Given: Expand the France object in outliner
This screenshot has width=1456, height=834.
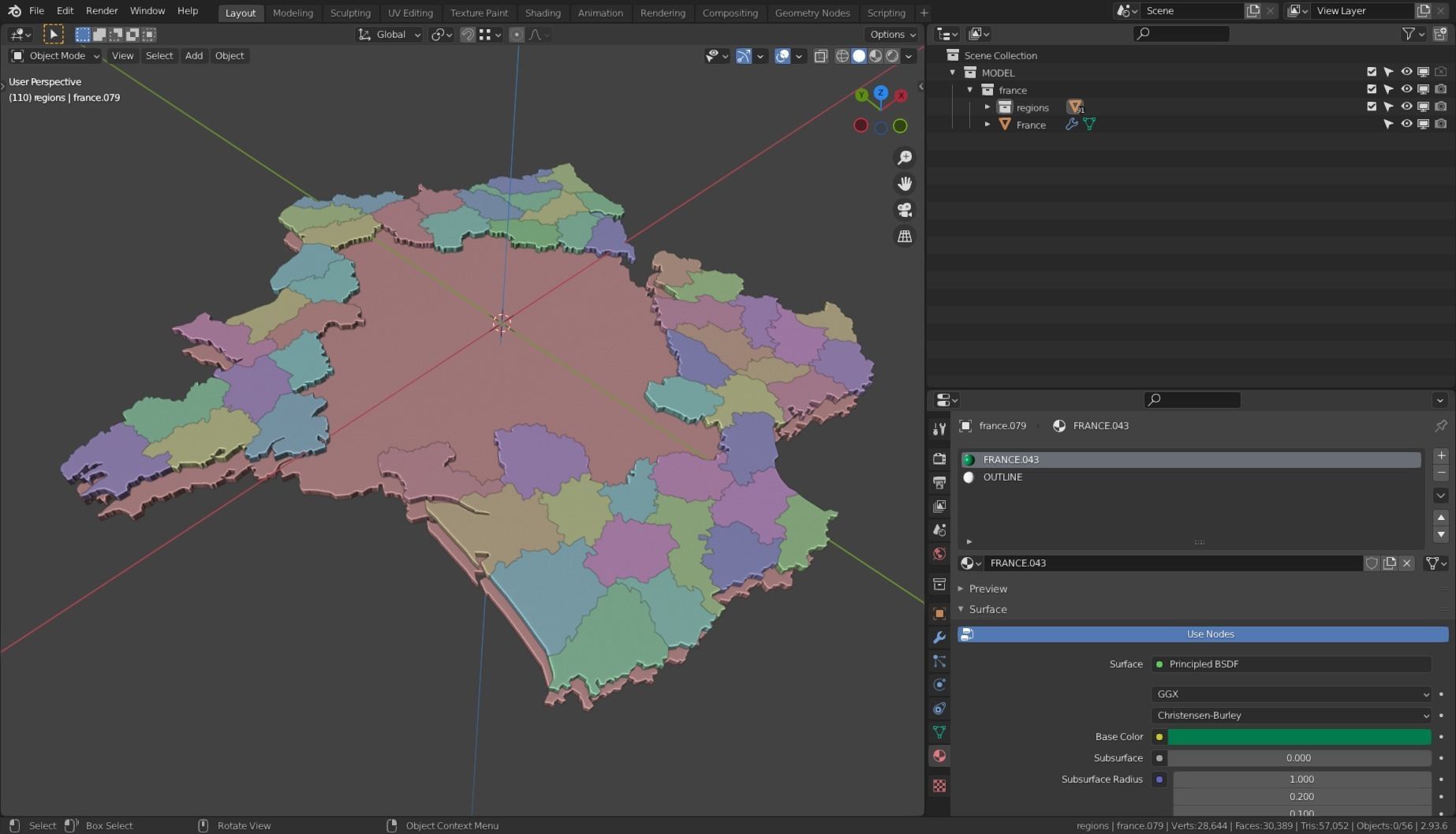Looking at the screenshot, I should (x=987, y=124).
